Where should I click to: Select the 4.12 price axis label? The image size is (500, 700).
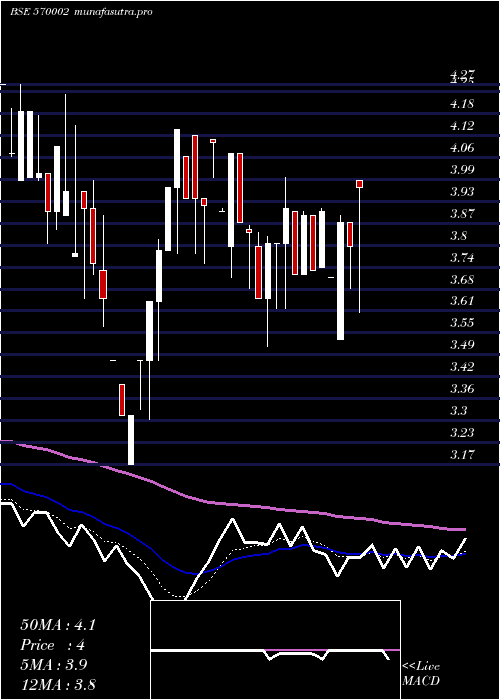point(462,126)
